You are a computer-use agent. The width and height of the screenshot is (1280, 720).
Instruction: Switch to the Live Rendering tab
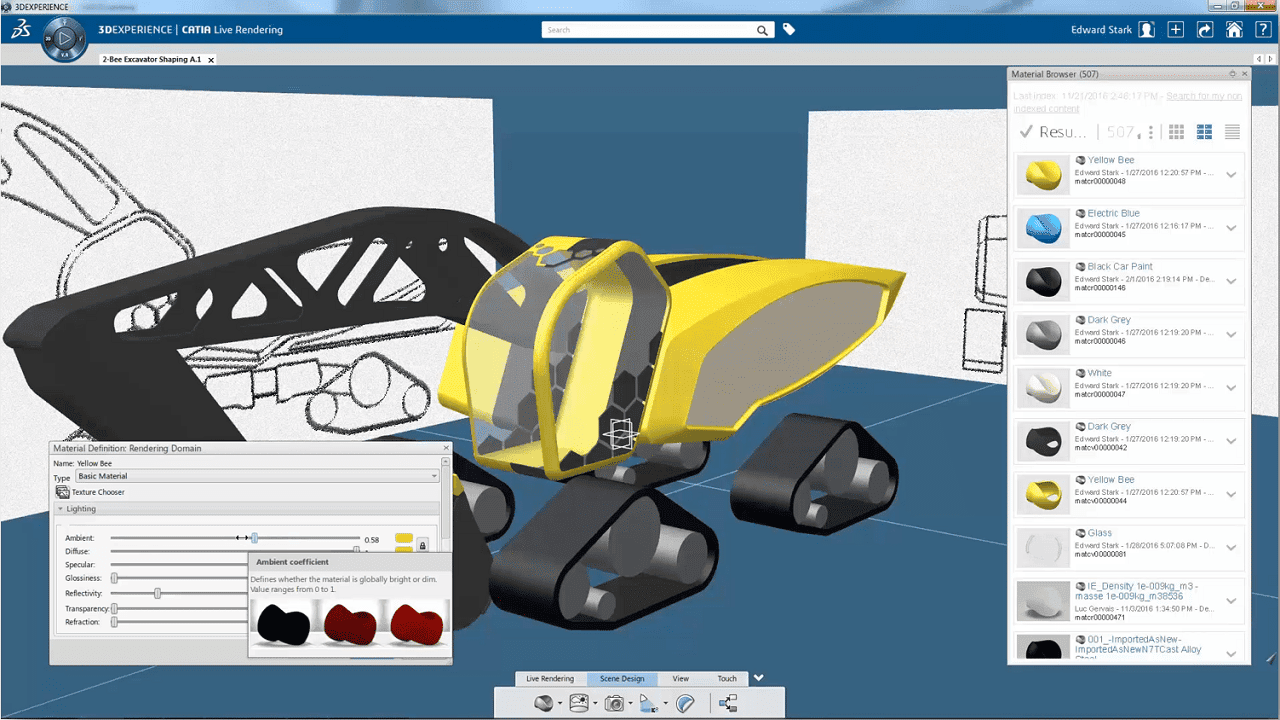(x=550, y=679)
